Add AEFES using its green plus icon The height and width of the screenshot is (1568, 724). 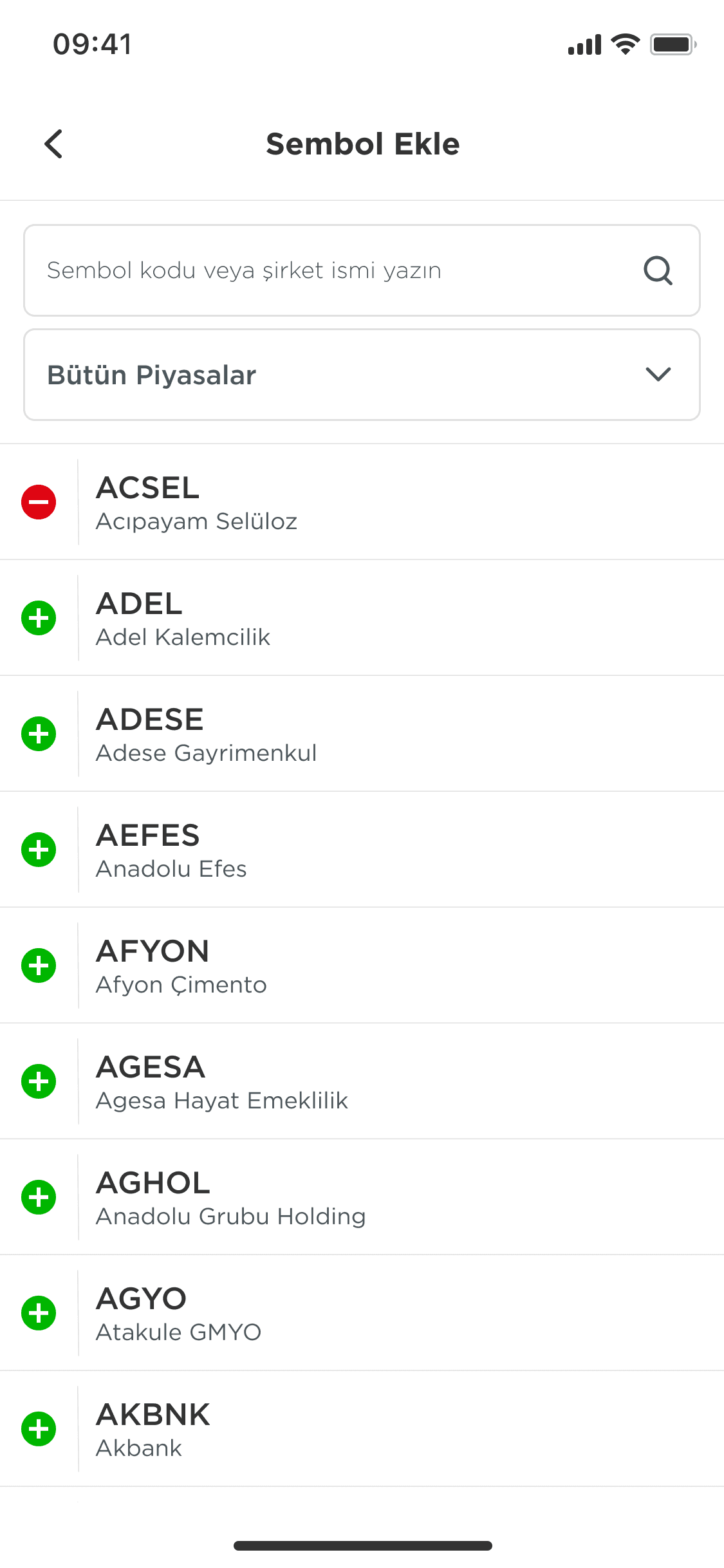(39, 850)
